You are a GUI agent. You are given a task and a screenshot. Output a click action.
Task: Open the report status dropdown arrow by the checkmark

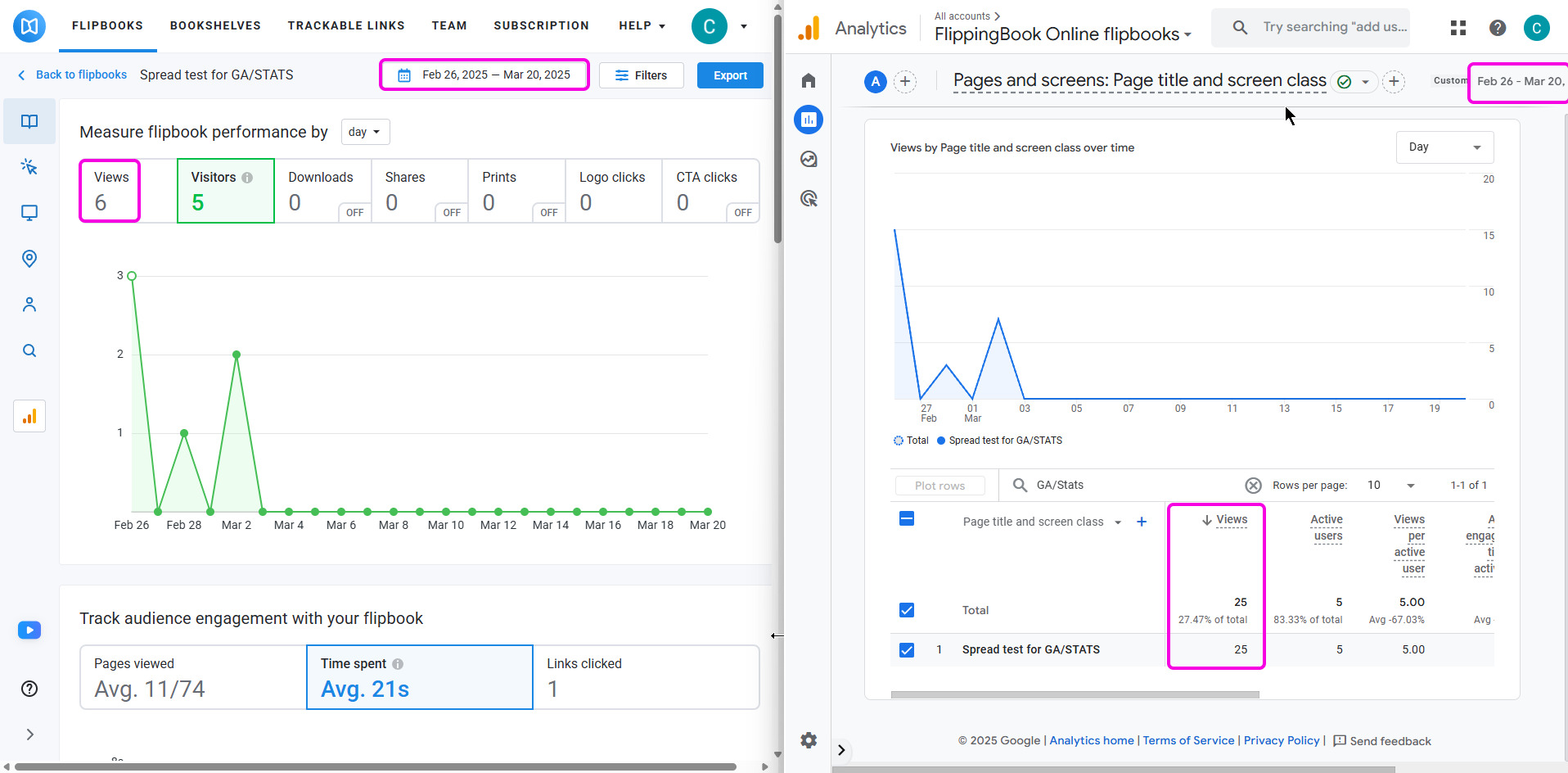click(x=1365, y=82)
